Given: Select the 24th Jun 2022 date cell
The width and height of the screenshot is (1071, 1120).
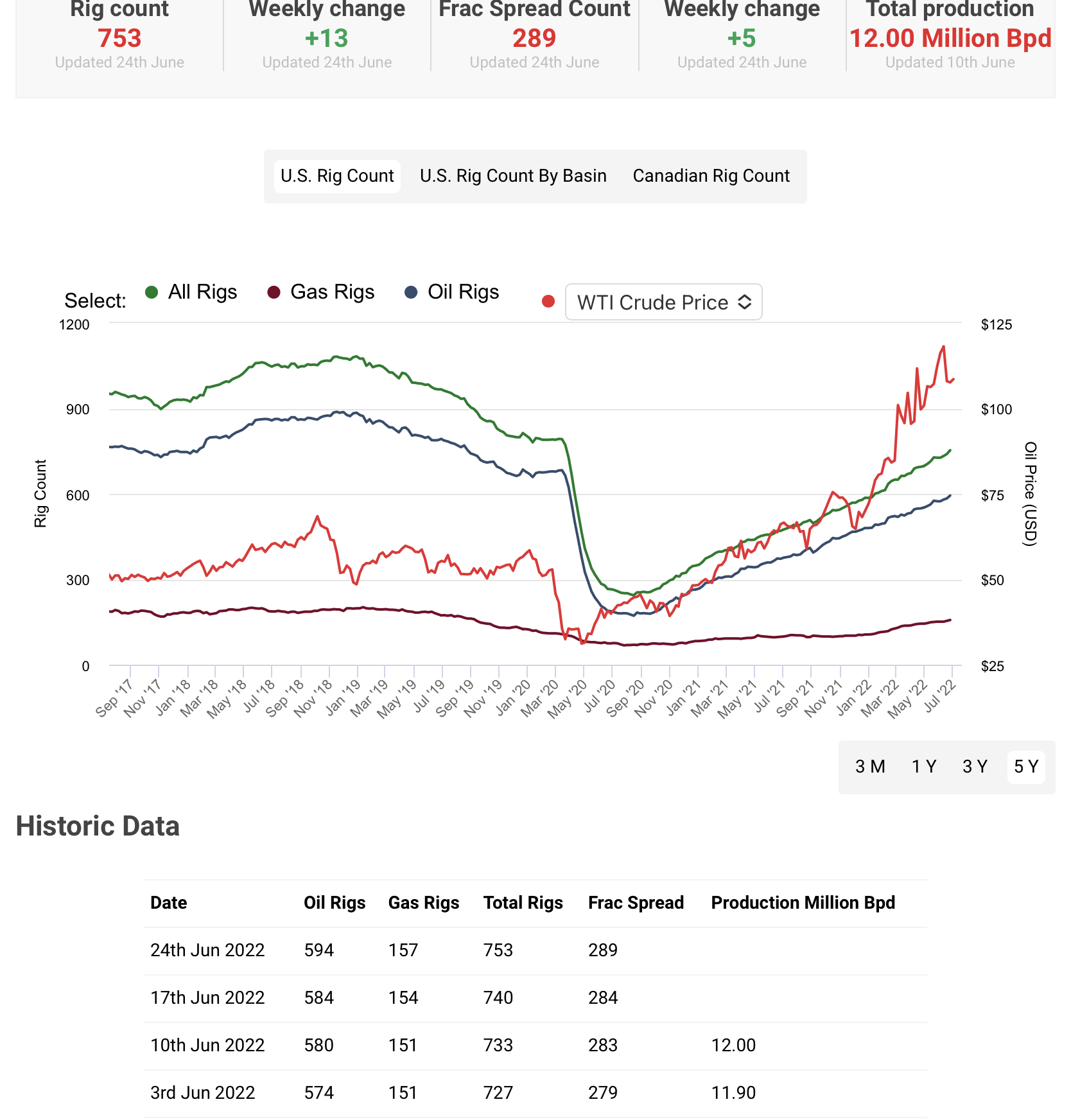Looking at the screenshot, I should tap(207, 950).
